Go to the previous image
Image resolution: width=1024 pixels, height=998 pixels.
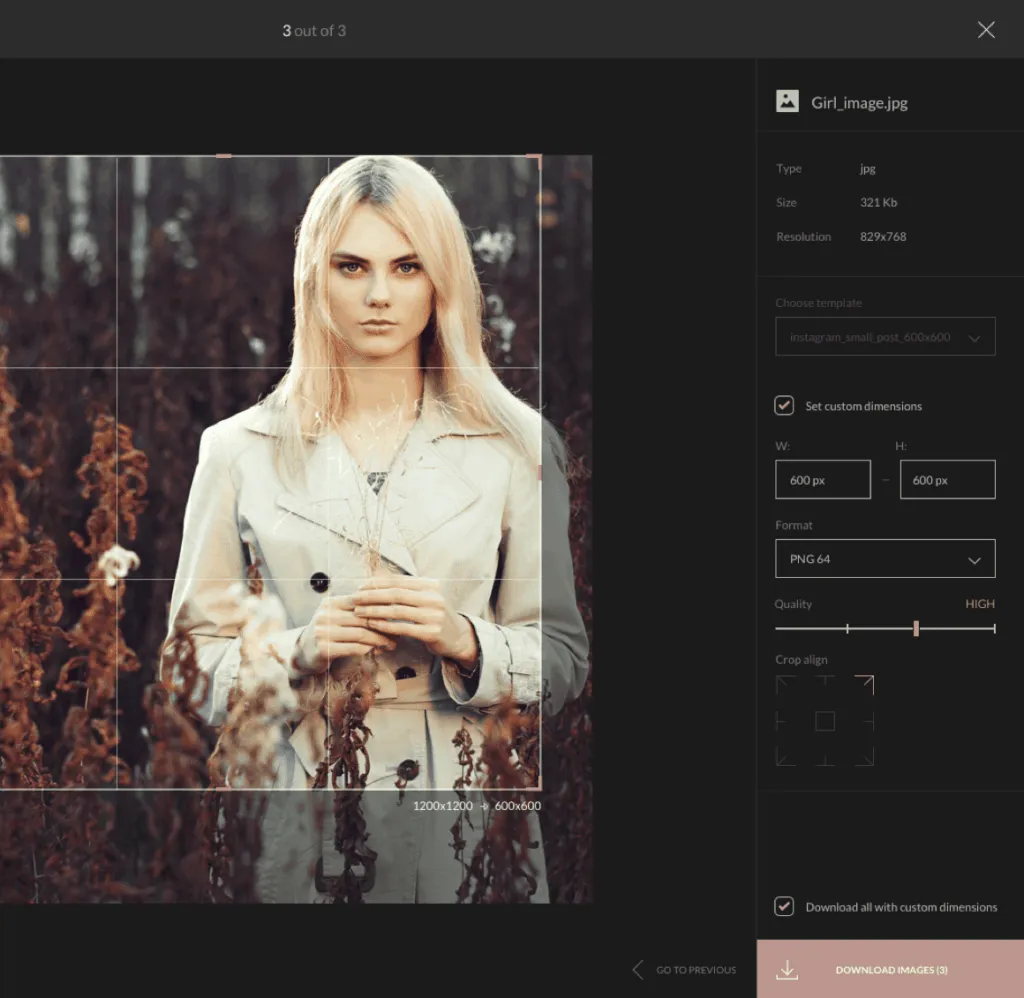(684, 970)
